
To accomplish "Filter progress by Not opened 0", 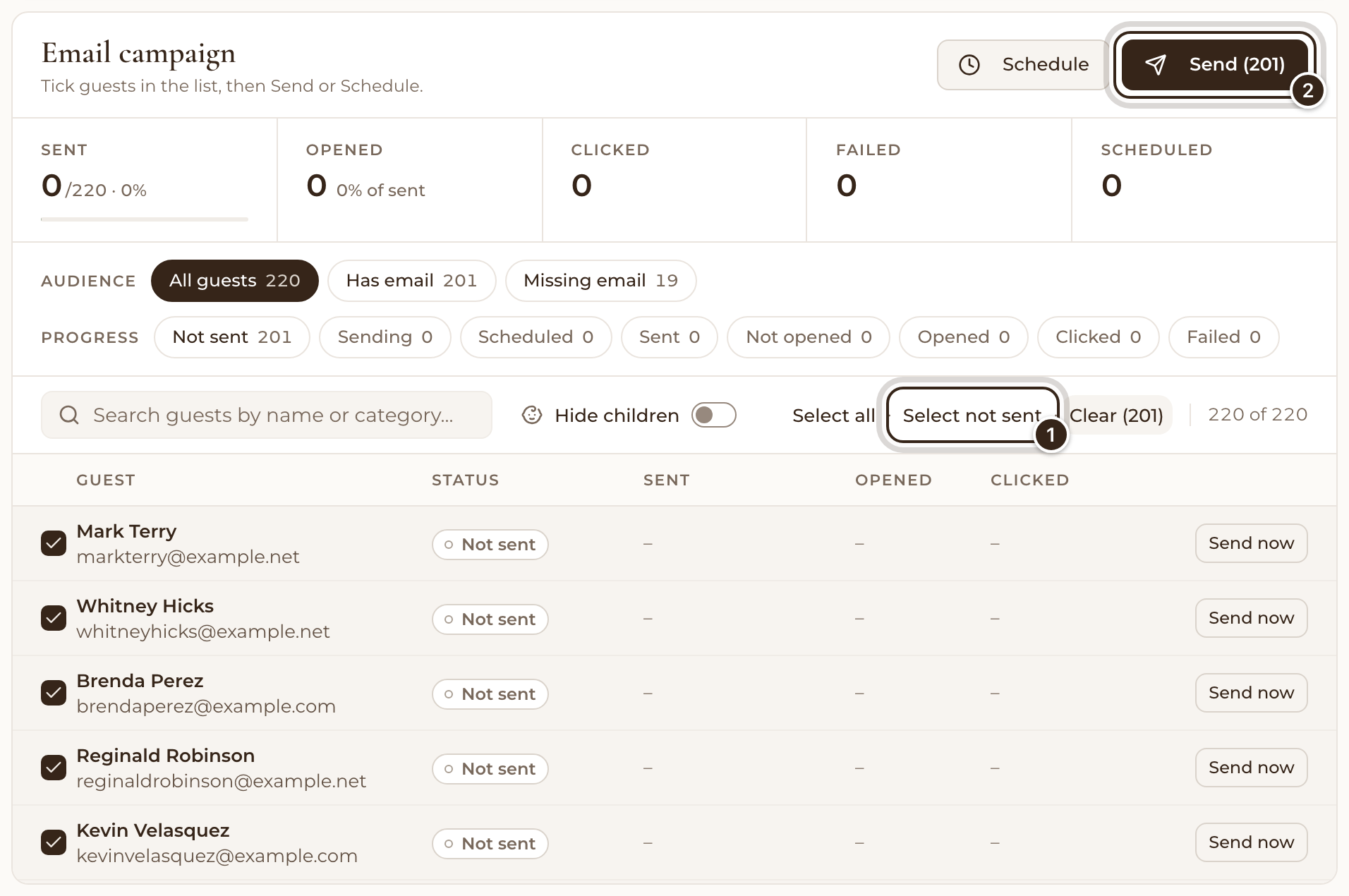I will pyautogui.click(x=809, y=337).
